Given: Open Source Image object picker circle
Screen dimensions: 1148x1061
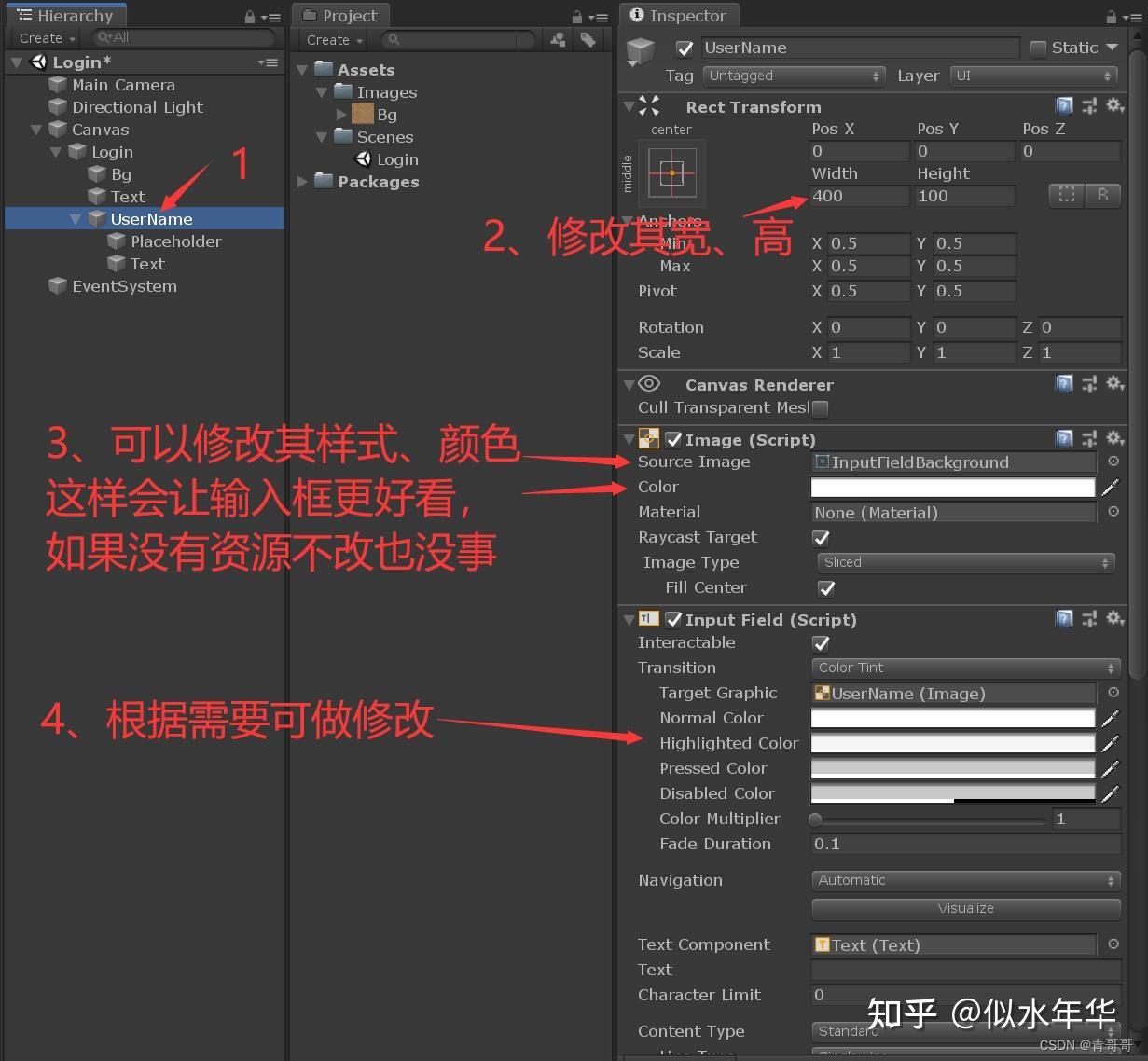Looking at the screenshot, I should tap(1113, 462).
